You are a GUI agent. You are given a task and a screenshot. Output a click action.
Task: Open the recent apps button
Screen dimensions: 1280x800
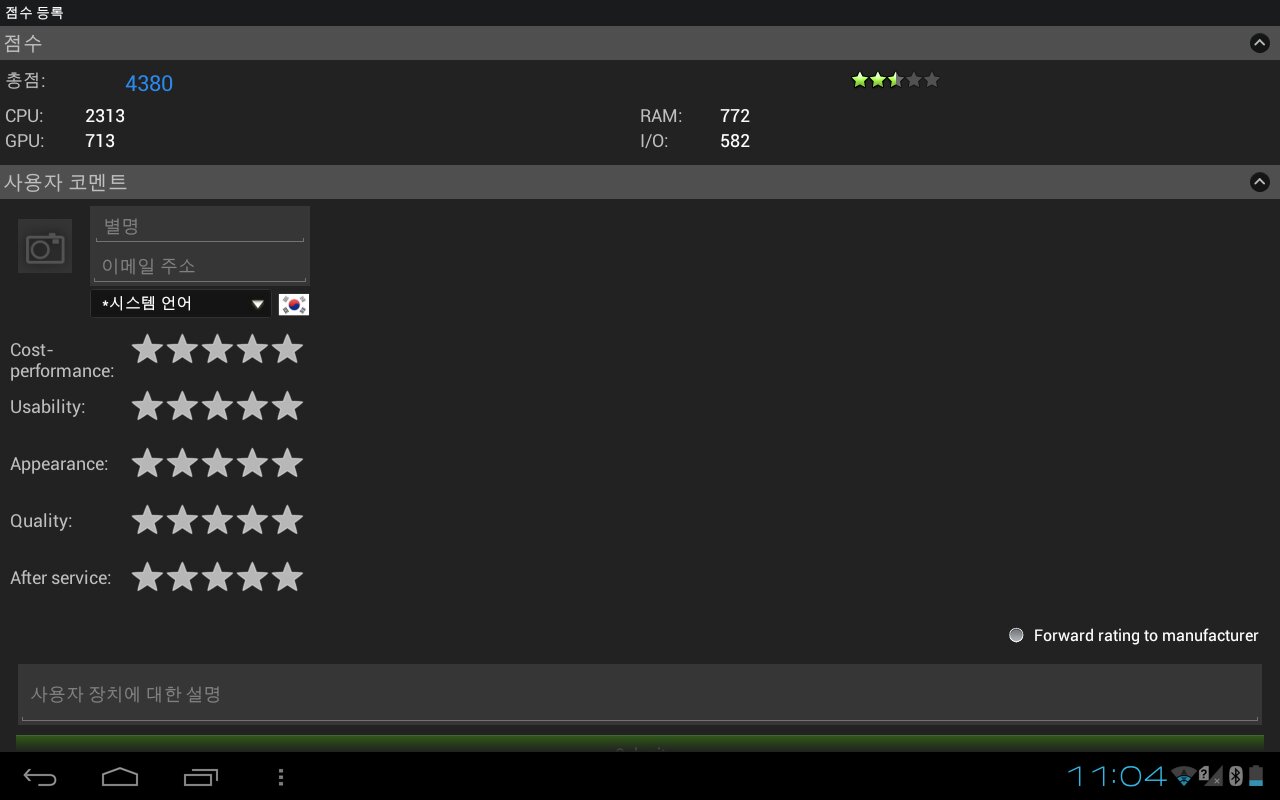tap(200, 776)
